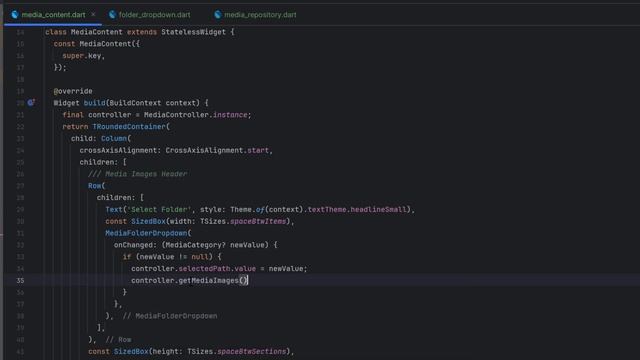Click the Row widget constructor
The width and height of the screenshot is (640, 360).
coord(95,186)
